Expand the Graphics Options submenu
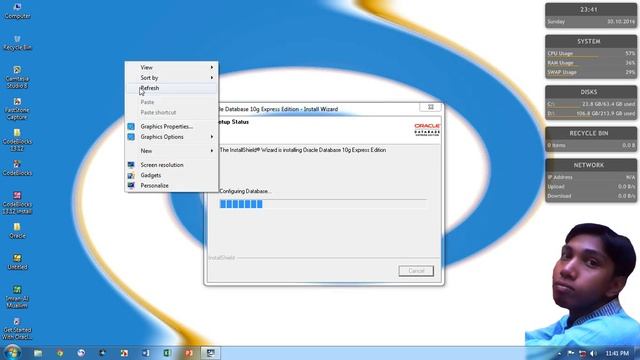 171,137
